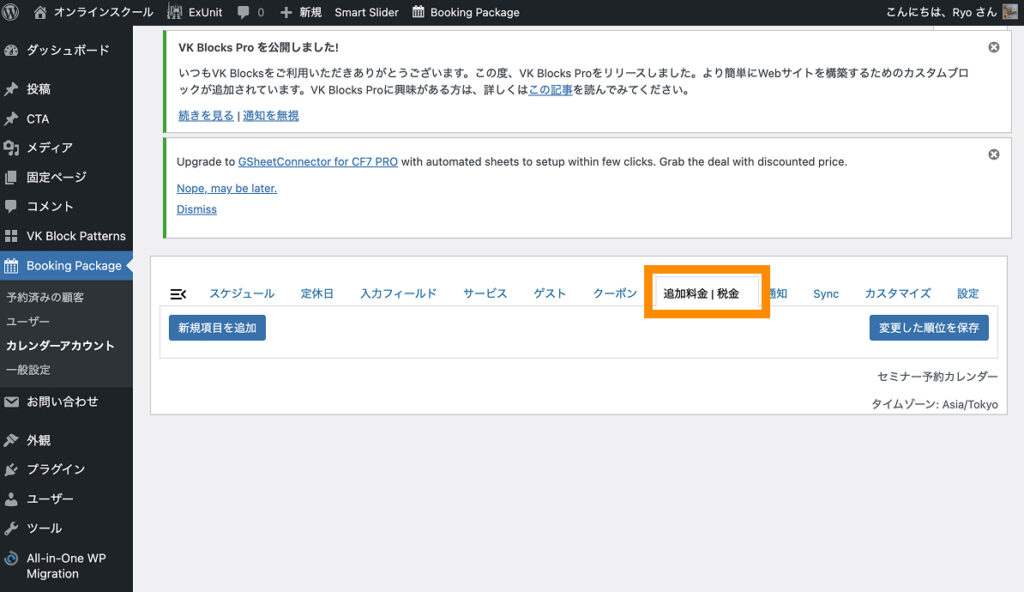Click the user avatar in admin bar
The image size is (1024, 592).
tap(1010, 12)
